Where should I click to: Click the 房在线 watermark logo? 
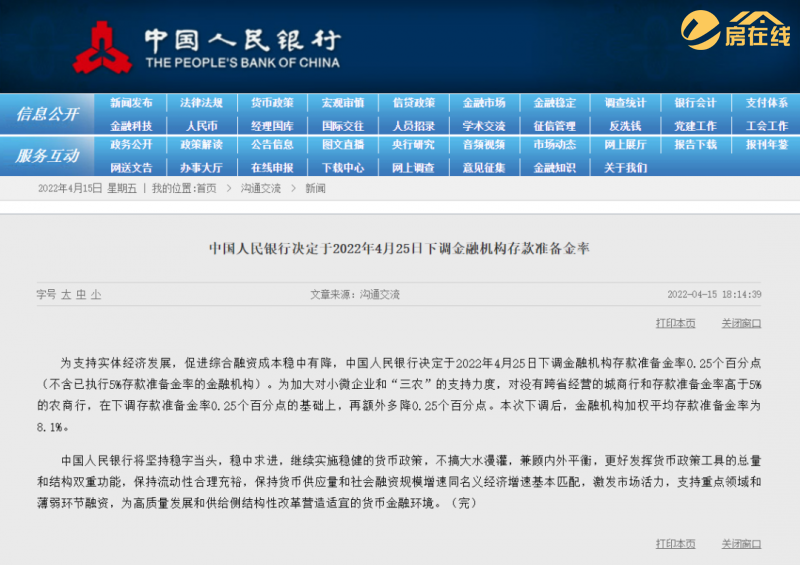pos(735,32)
